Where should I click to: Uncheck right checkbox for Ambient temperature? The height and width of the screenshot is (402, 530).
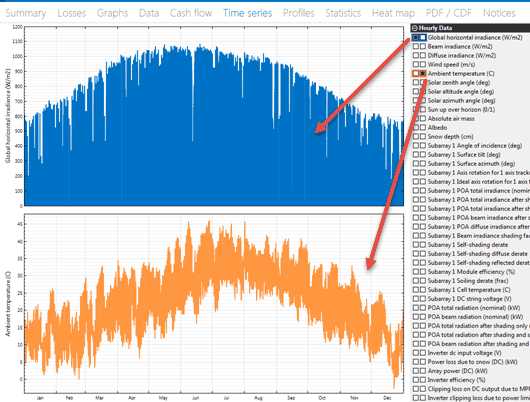423,73
